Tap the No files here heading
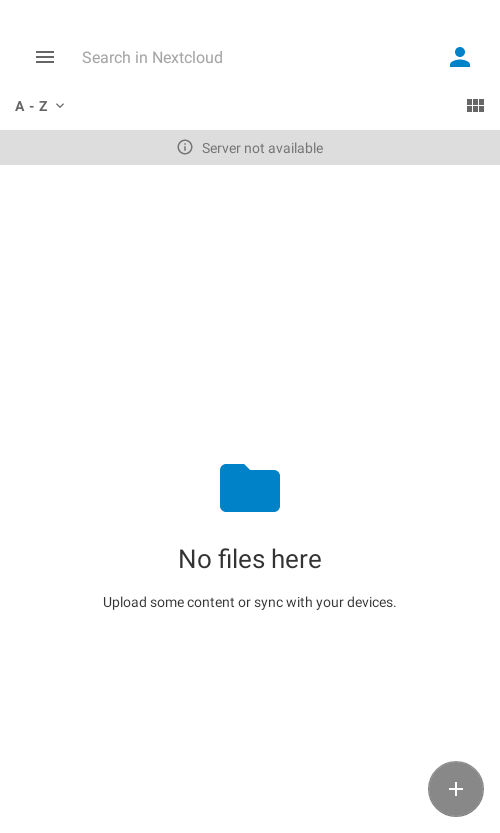Image resolution: width=500 pixels, height=833 pixels. (x=250, y=559)
